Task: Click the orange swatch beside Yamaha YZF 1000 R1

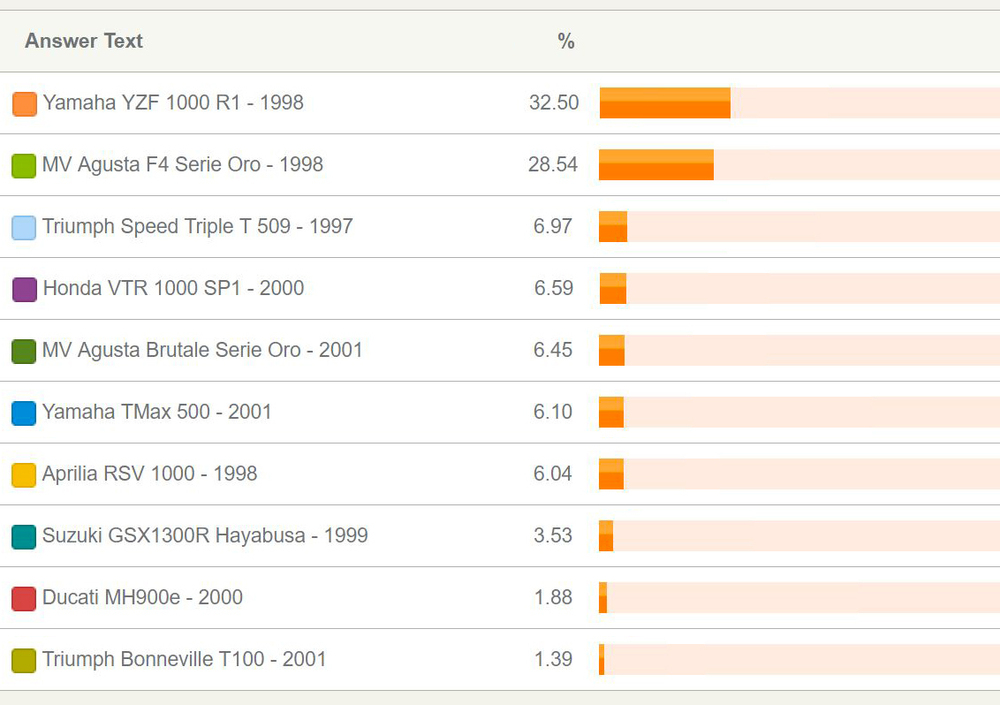Action: point(24,103)
